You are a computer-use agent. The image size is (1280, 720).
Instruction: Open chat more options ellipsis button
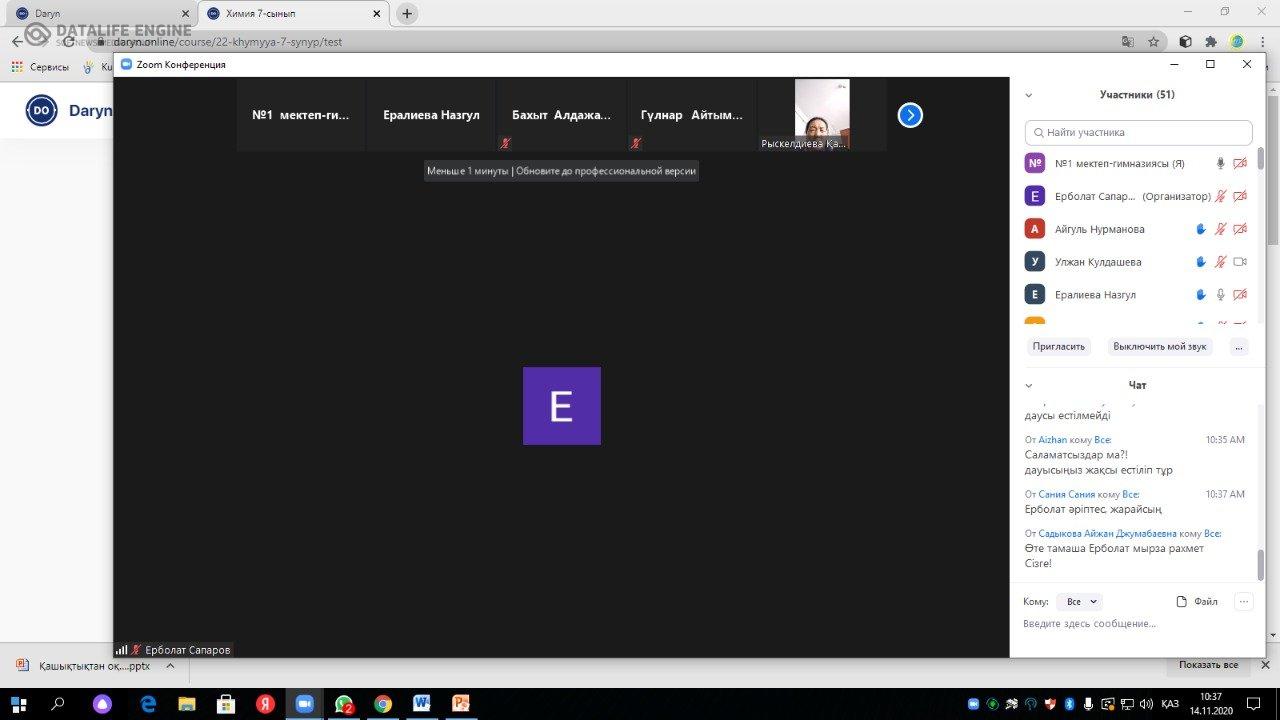[1243, 601]
